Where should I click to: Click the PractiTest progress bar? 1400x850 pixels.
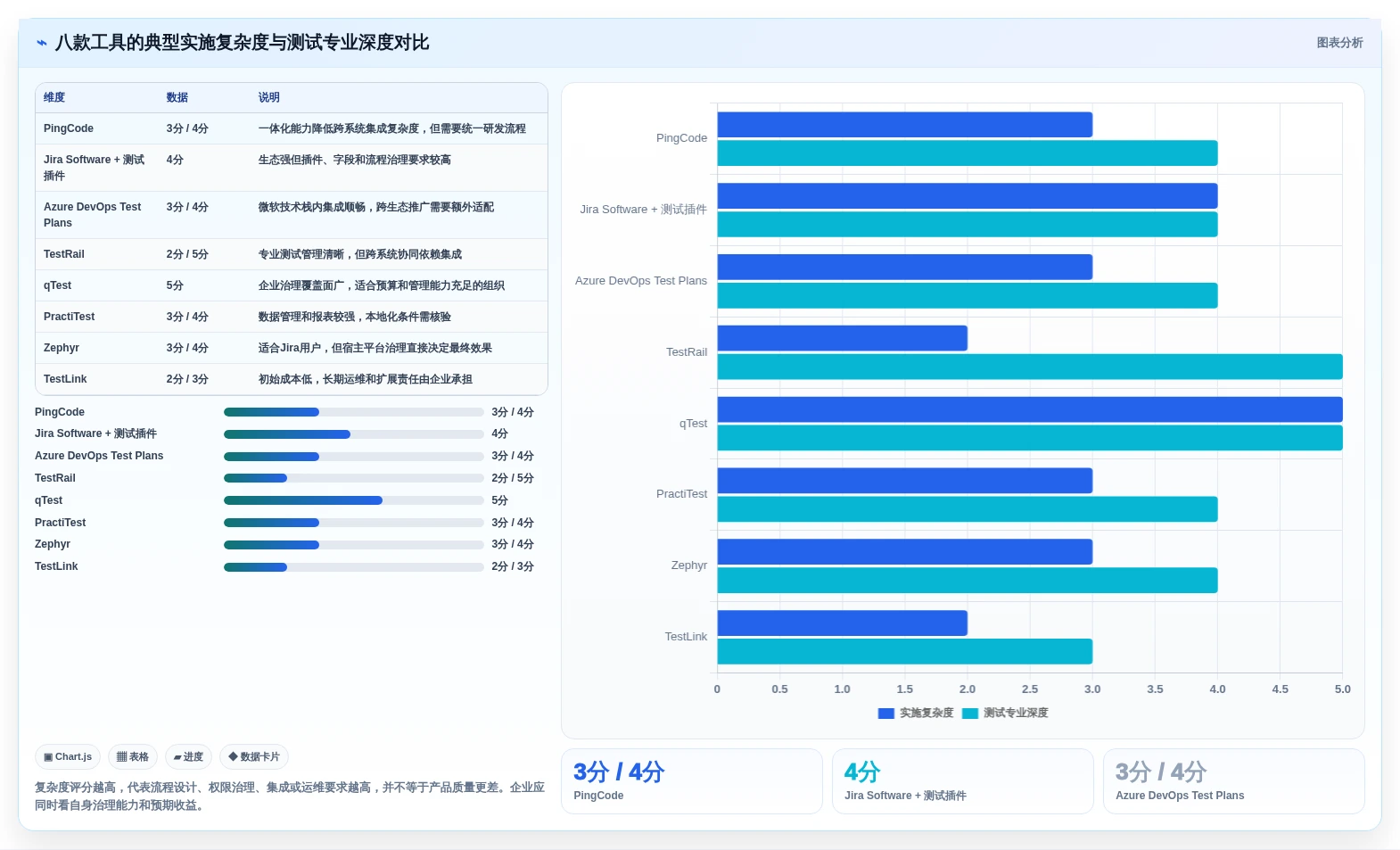(x=353, y=523)
